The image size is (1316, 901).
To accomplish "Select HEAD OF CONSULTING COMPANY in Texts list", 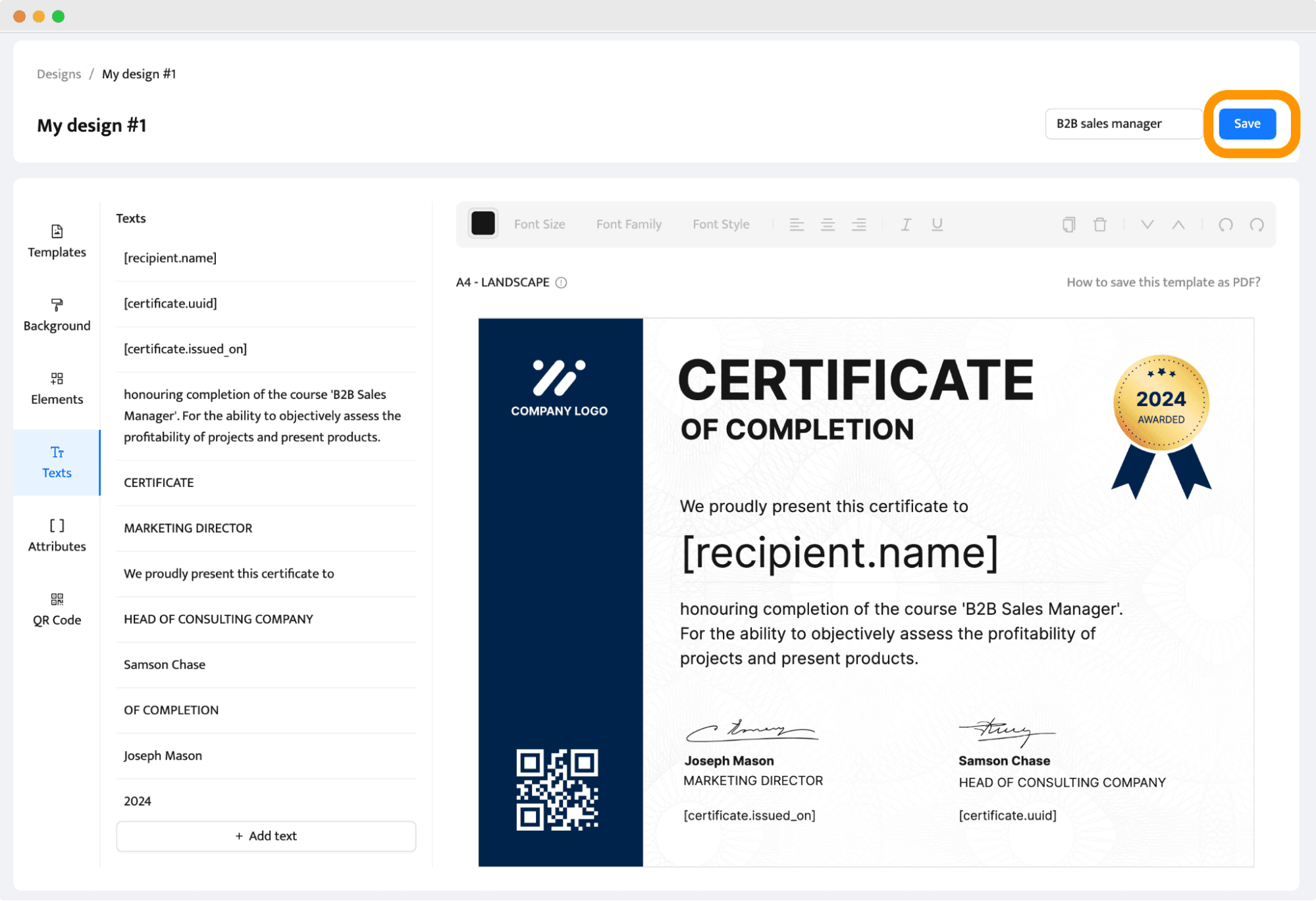I will [x=266, y=619].
